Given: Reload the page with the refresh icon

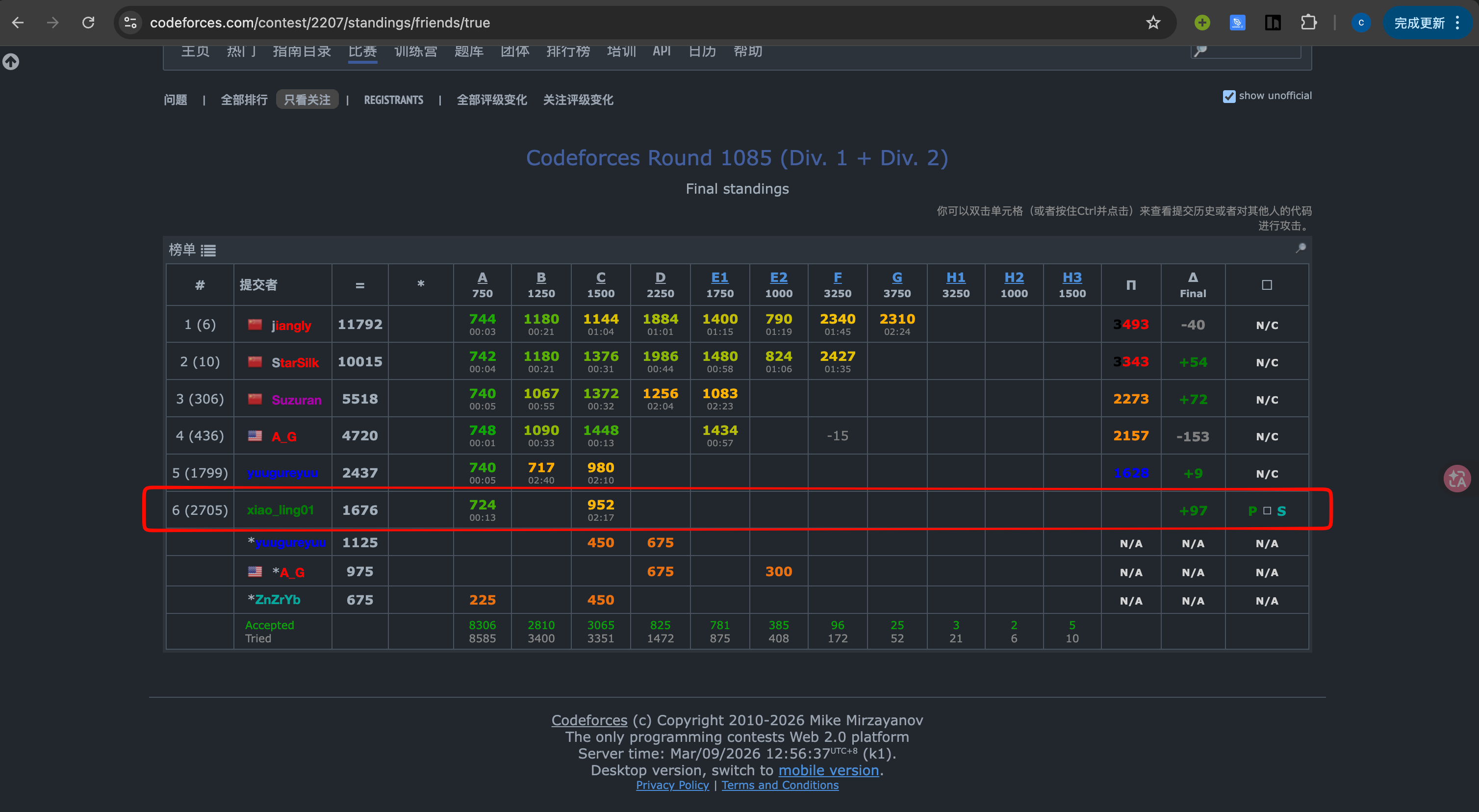Looking at the screenshot, I should (x=88, y=23).
